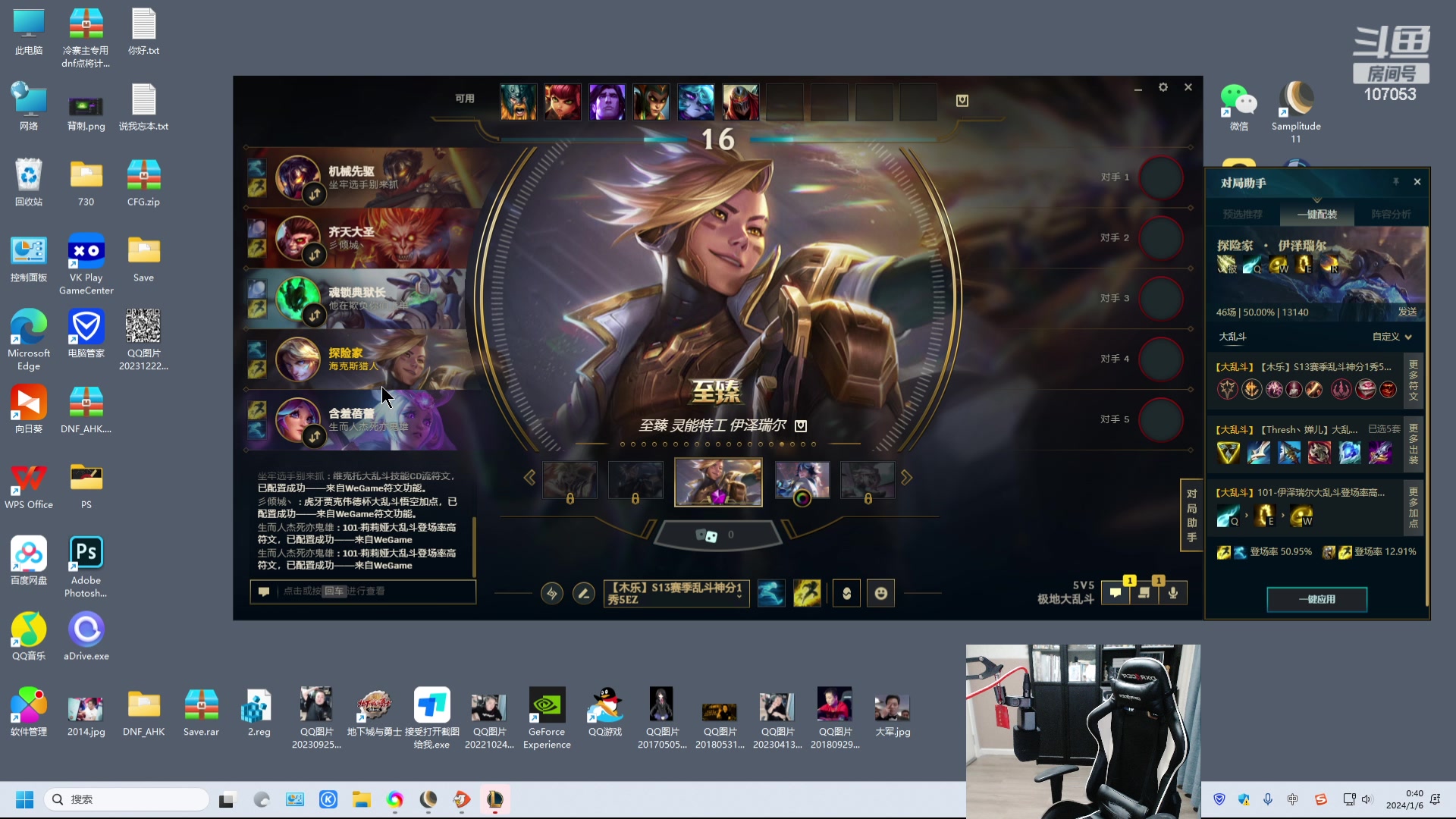Request swap with 机械先驱 teammate
The image size is (1456, 819).
click(x=314, y=195)
